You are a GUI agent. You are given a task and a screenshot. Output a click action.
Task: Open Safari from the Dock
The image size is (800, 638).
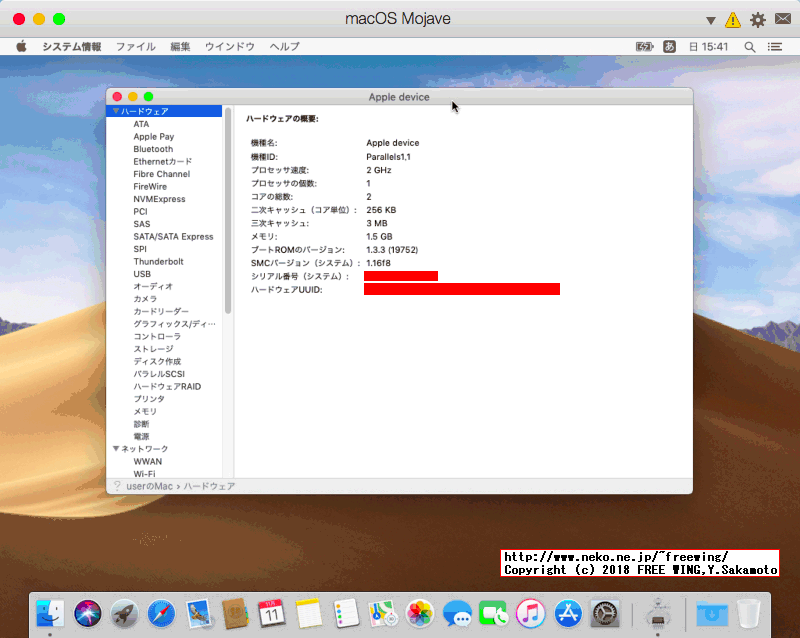point(160,613)
